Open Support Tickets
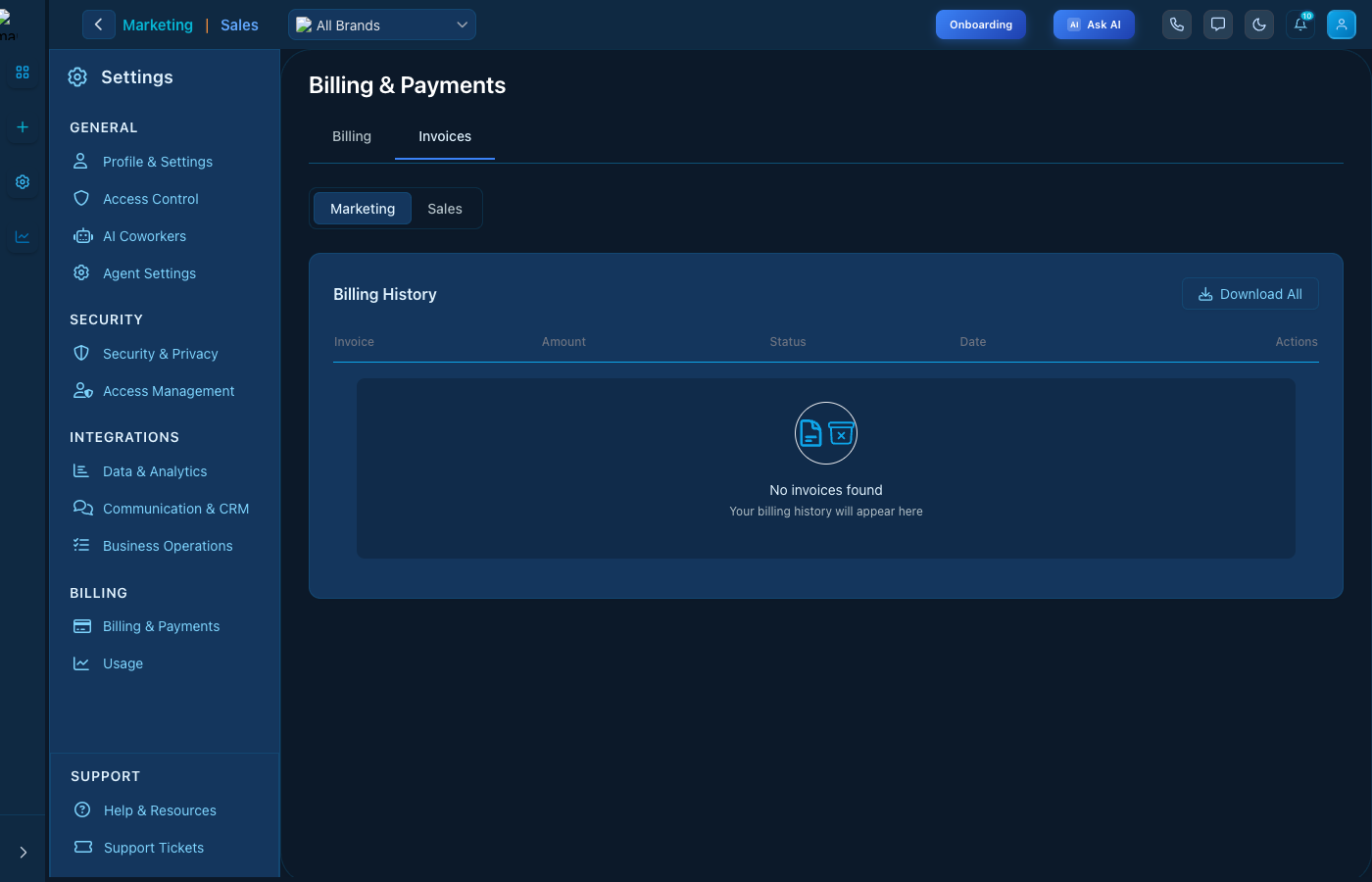The height and width of the screenshot is (882, 1372). coord(154,848)
